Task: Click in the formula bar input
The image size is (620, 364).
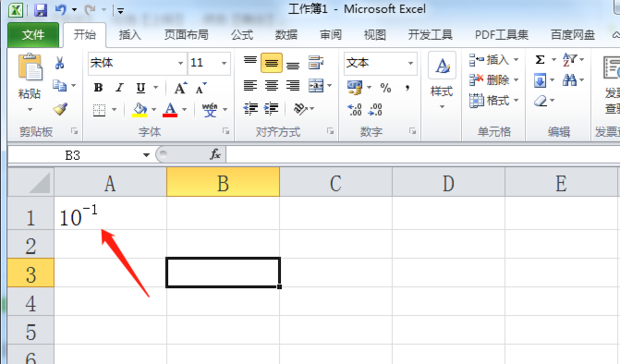Action: pyautogui.click(x=422, y=155)
